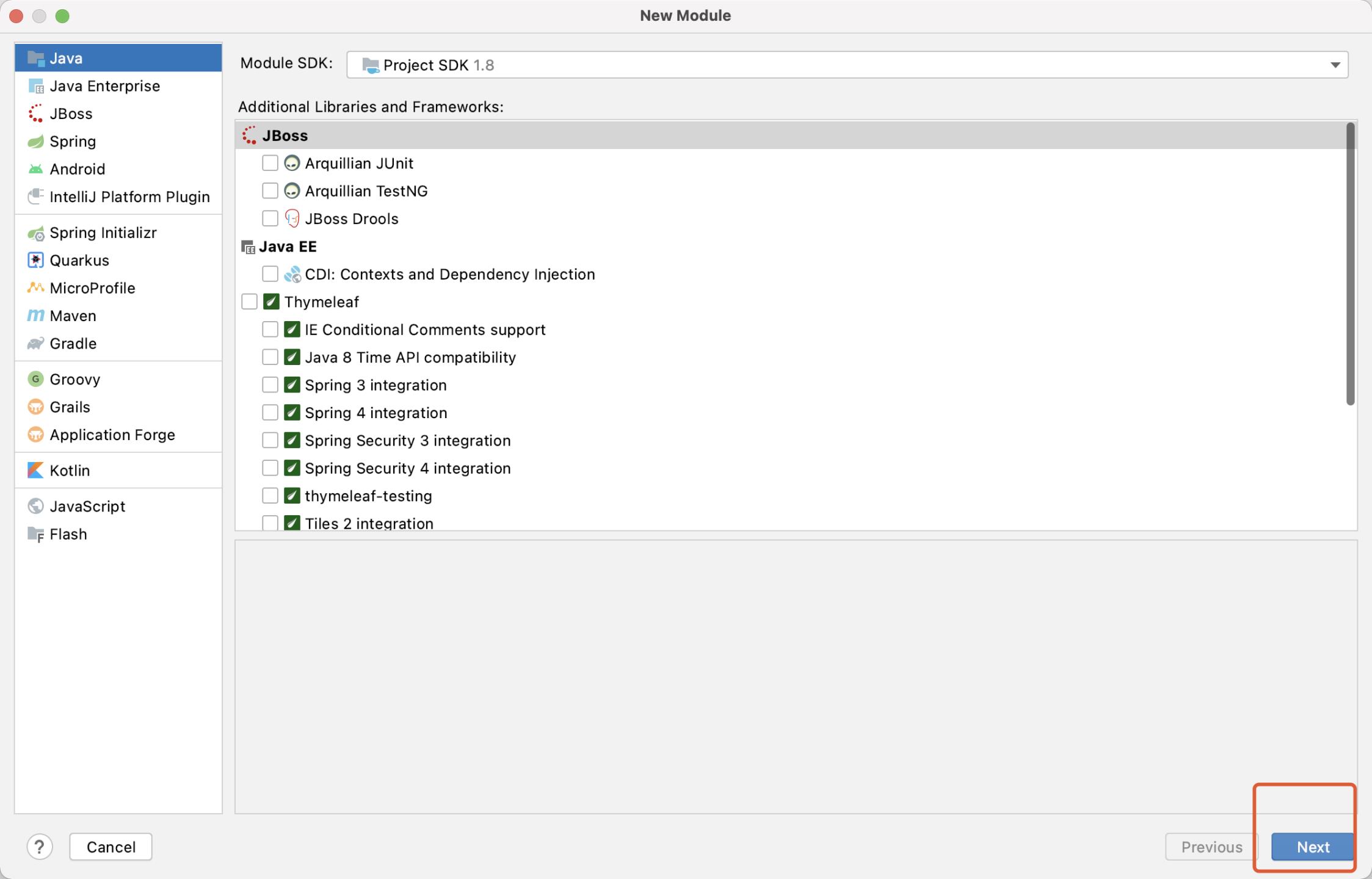Click the frameworks list vertical scrollbar
The height and width of the screenshot is (879, 1372).
1350,264
